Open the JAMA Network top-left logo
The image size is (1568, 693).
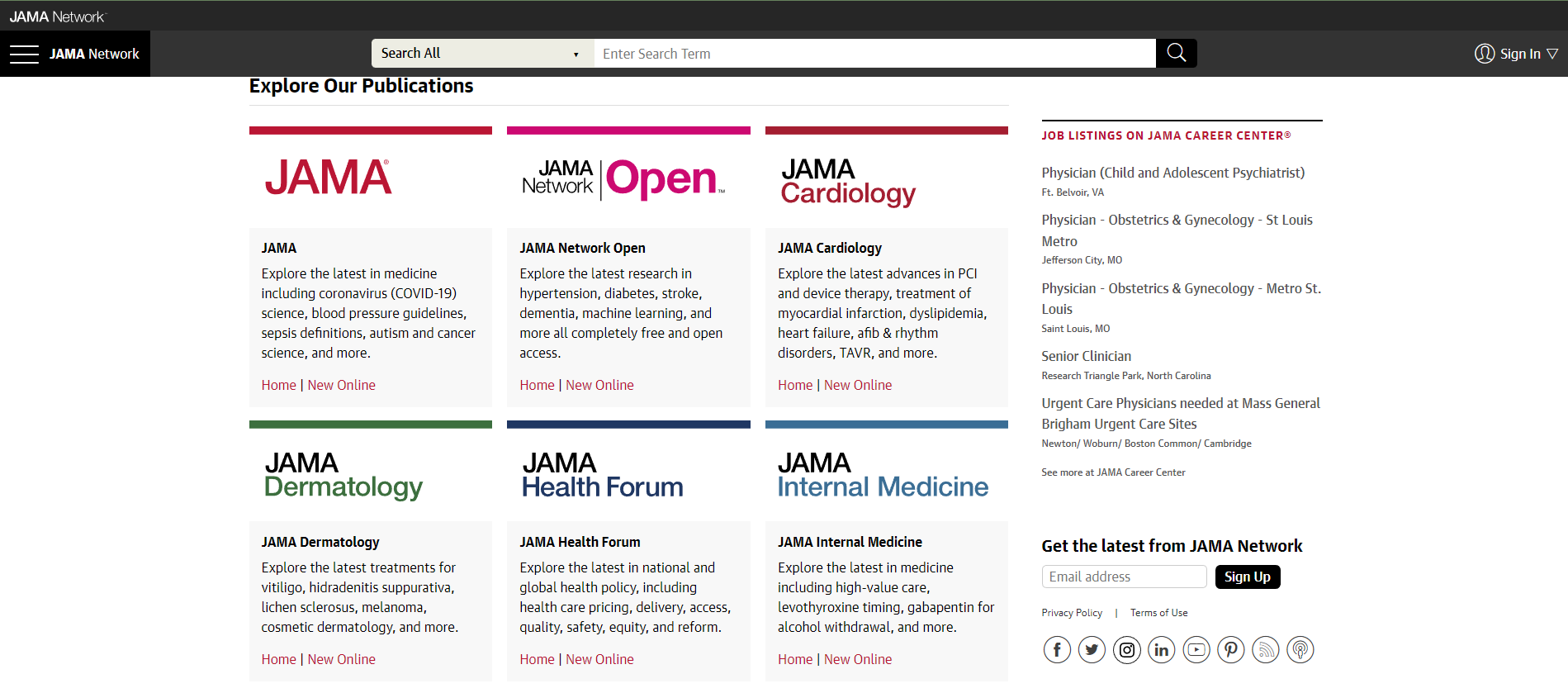(58, 17)
